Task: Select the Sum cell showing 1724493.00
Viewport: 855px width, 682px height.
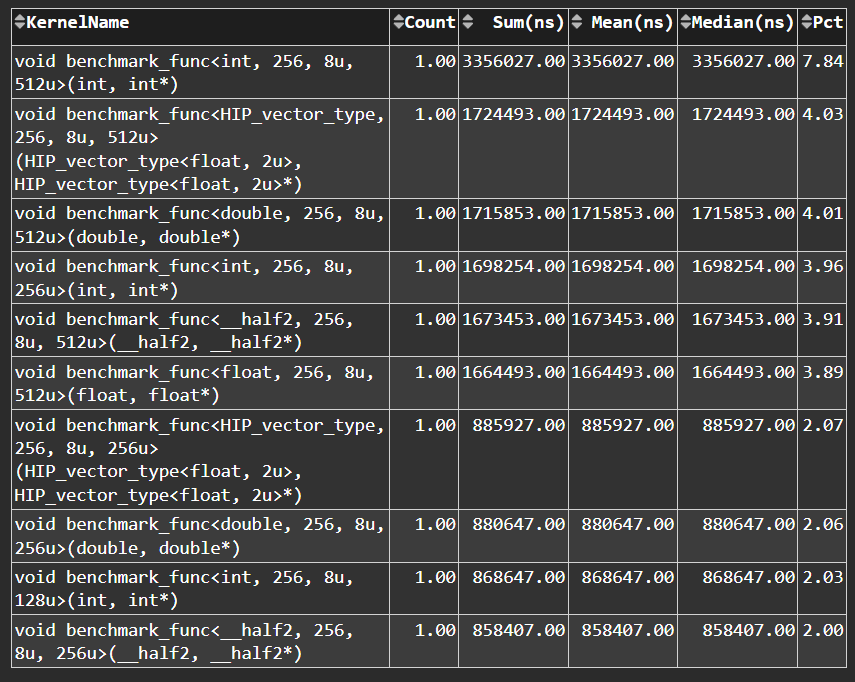Action: (x=513, y=114)
